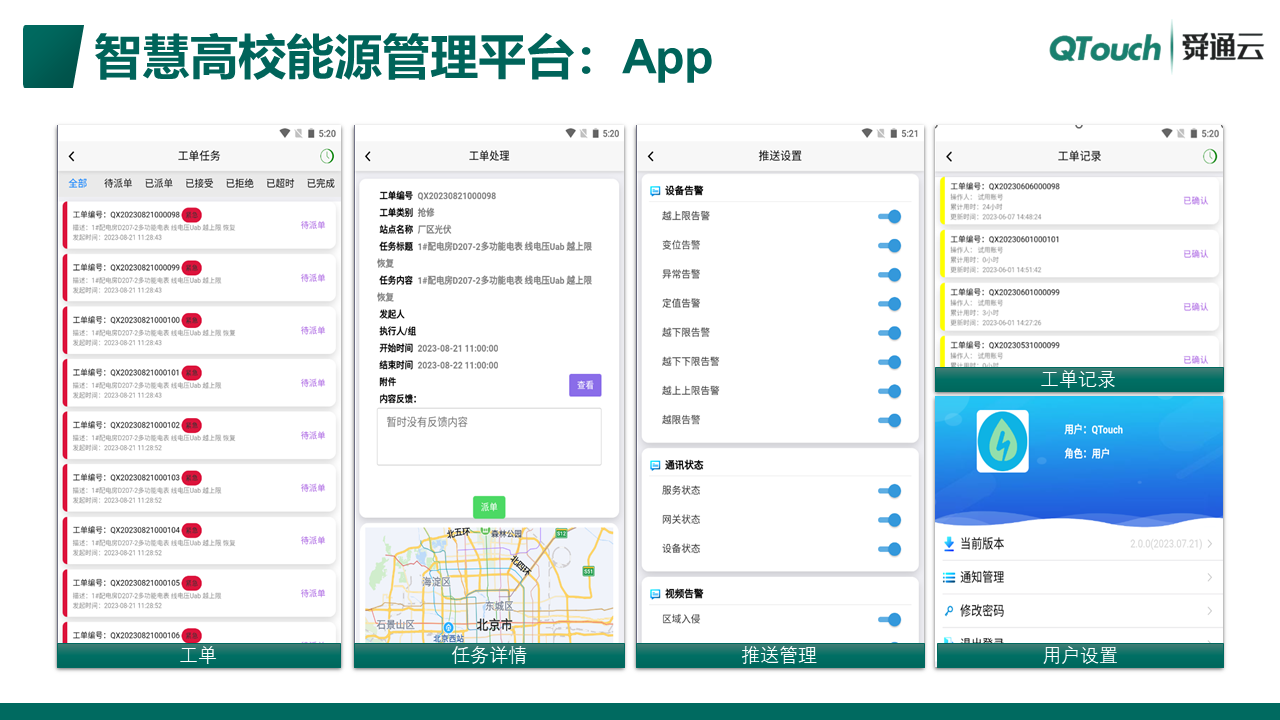Image resolution: width=1280 pixels, height=720 pixels.
Task: Disable the 变位告警 push toggle
Action: [x=888, y=245]
